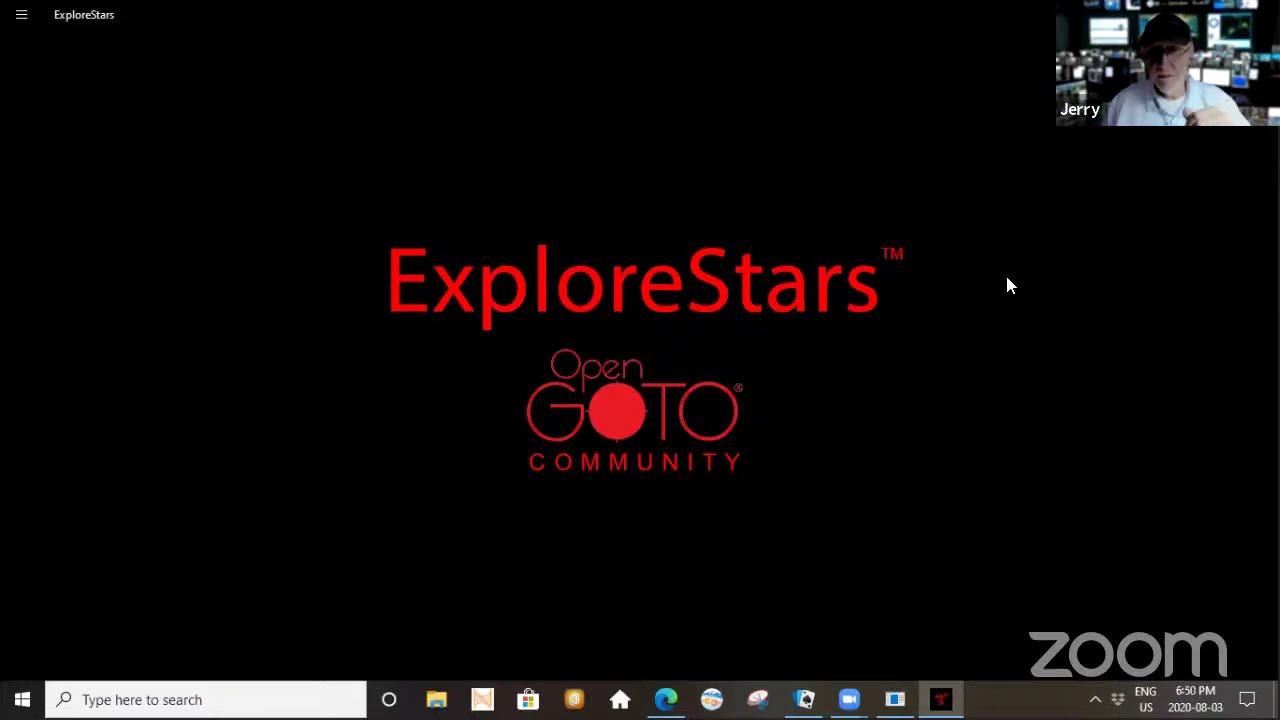Screen dimensions: 1280x720
Task: Launch Microsoft Store from the taskbar
Action: point(528,700)
